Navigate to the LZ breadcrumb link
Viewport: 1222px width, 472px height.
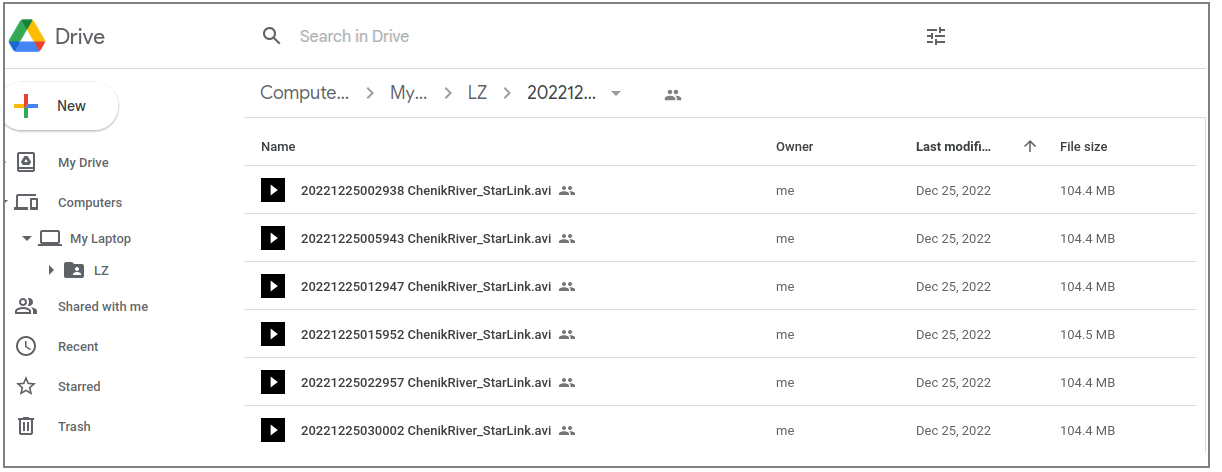coord(477,93)
